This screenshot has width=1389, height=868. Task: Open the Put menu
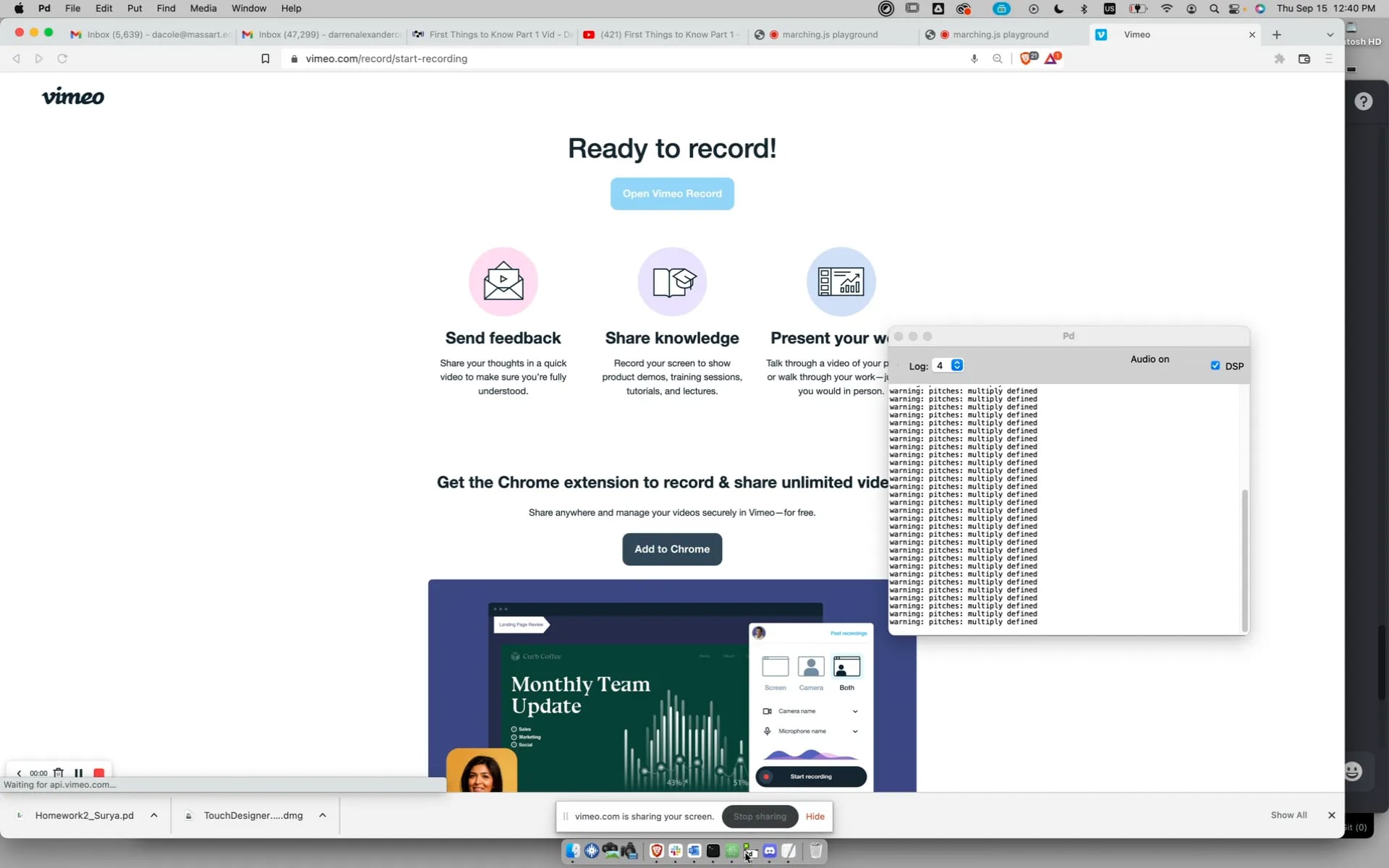(x=135, y=9)
